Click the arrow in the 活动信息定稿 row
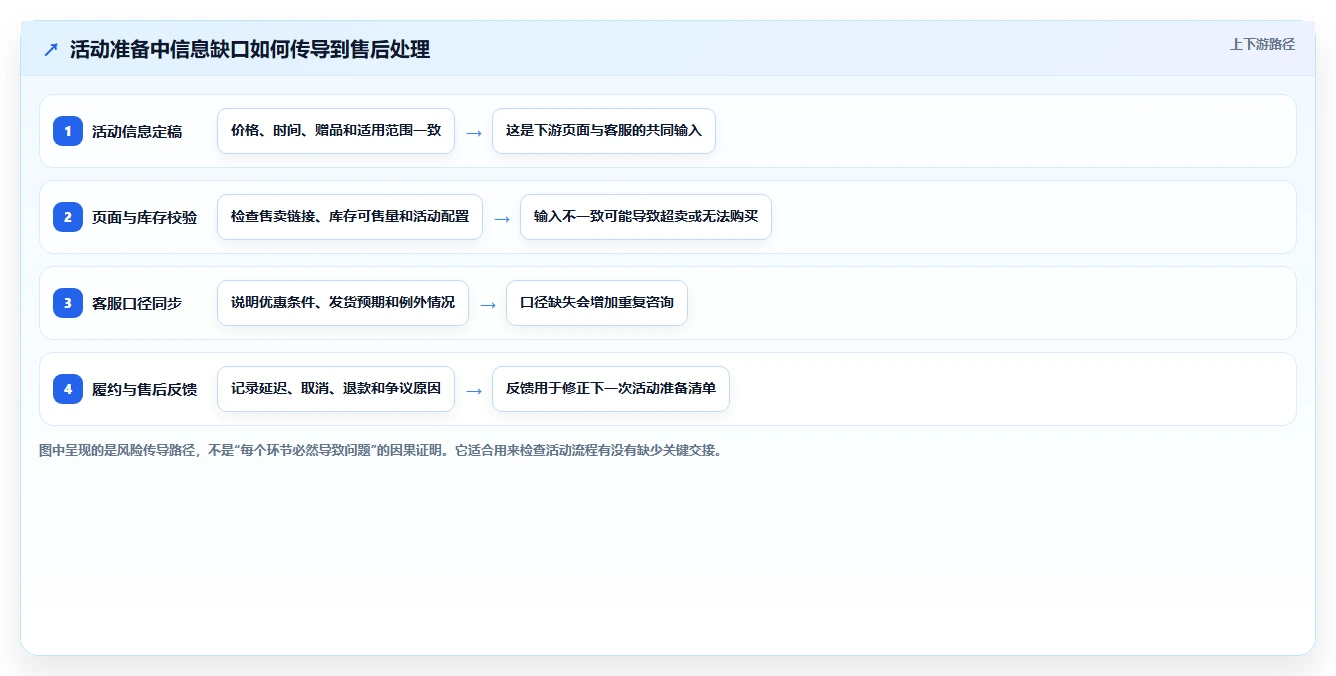This screenshot has height=676, width=1336. click(x=474, y=132)
